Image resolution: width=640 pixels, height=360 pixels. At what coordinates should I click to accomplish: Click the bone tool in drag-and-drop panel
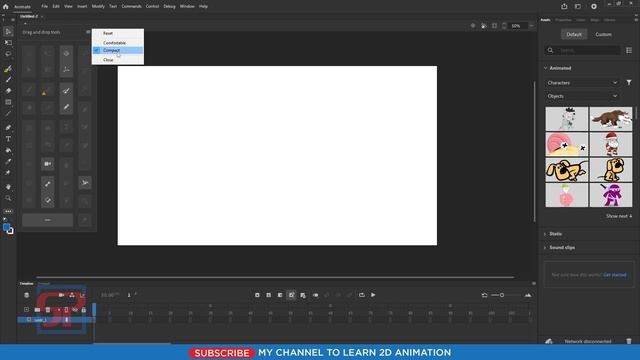point(48,184)
